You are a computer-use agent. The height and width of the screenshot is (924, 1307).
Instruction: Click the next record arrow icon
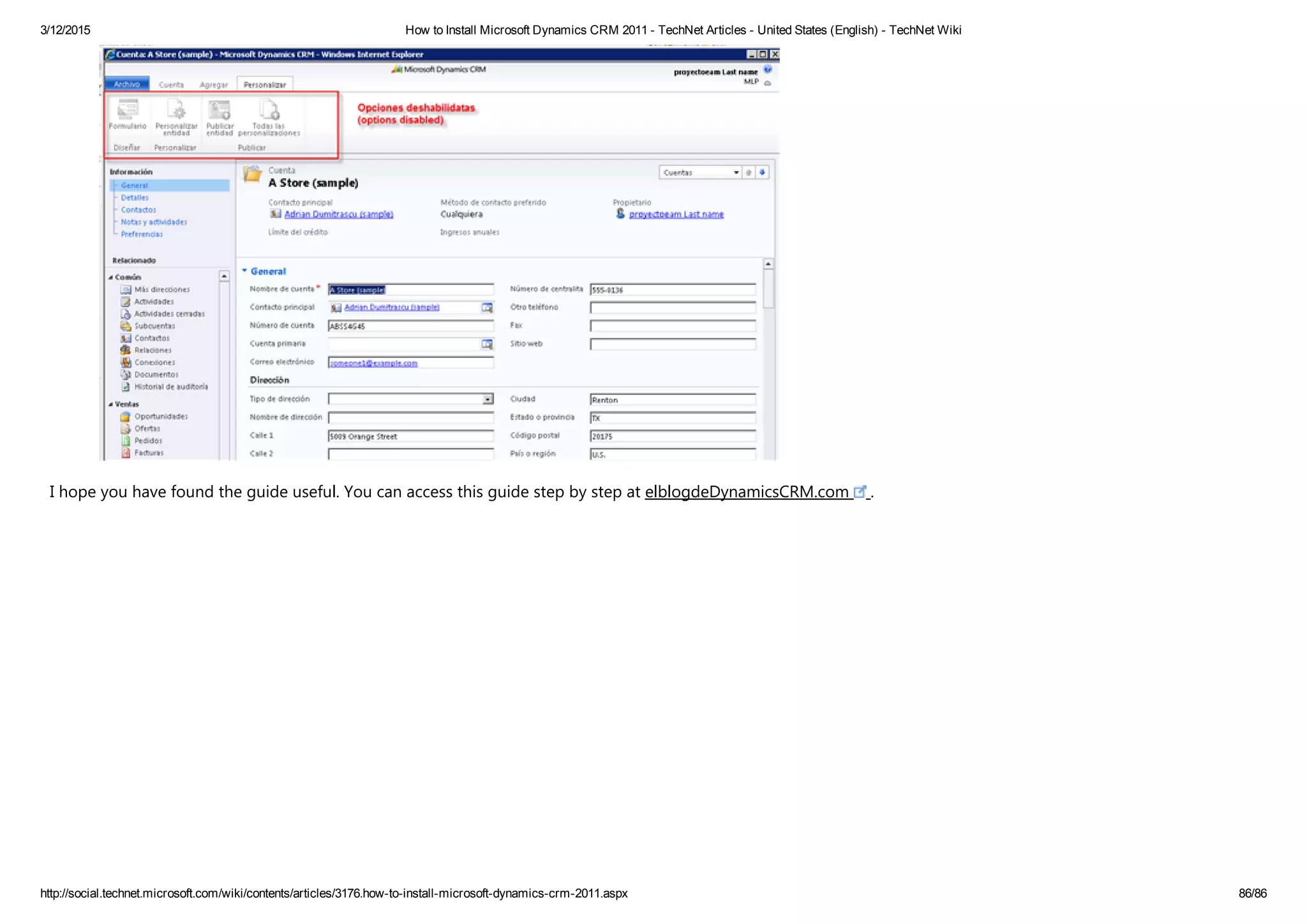click(763, 172)
